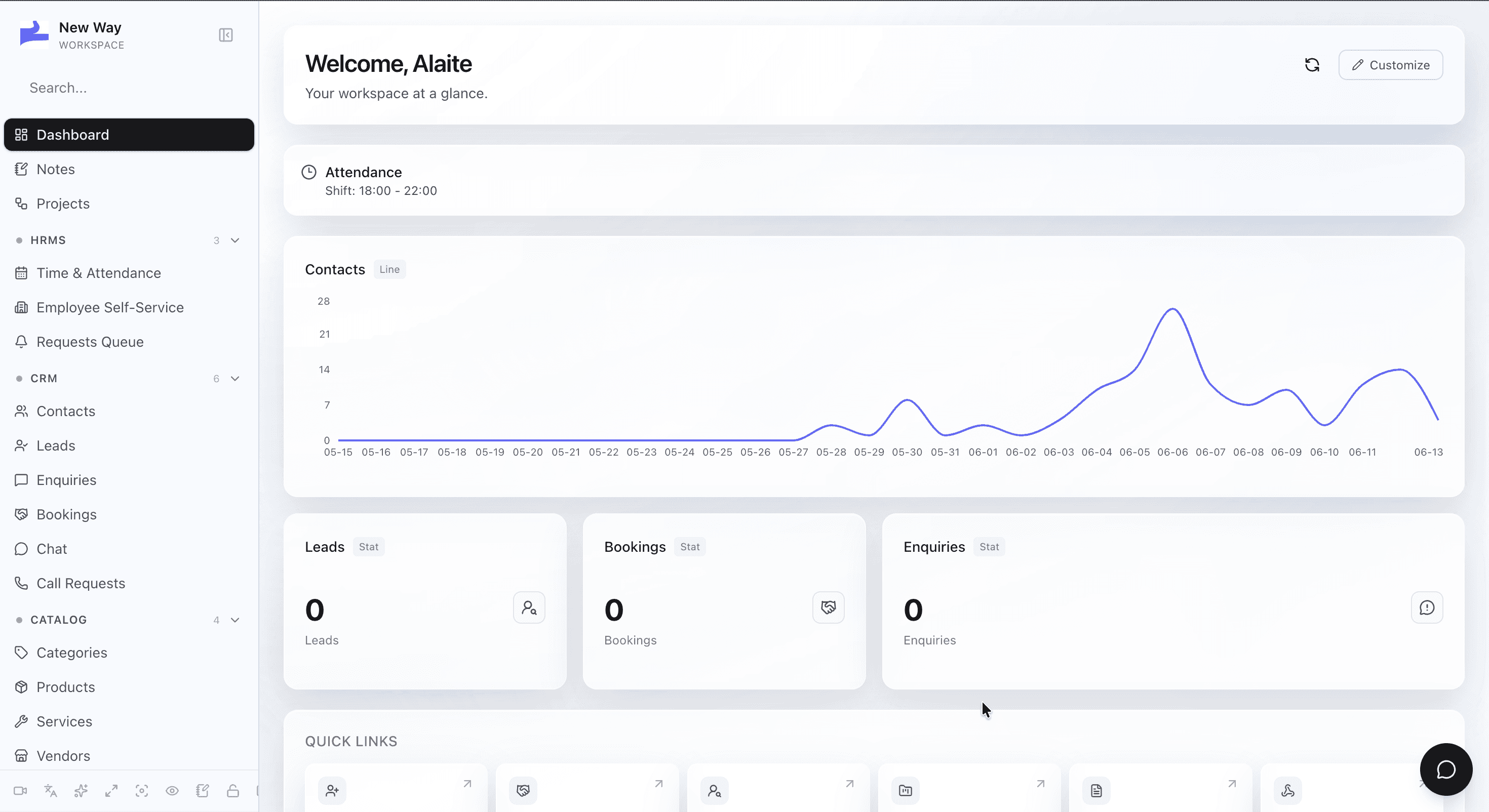Click the screenshot focus-frame icon
Viewport: 1489px width, 812px height.
click(142, 791)
